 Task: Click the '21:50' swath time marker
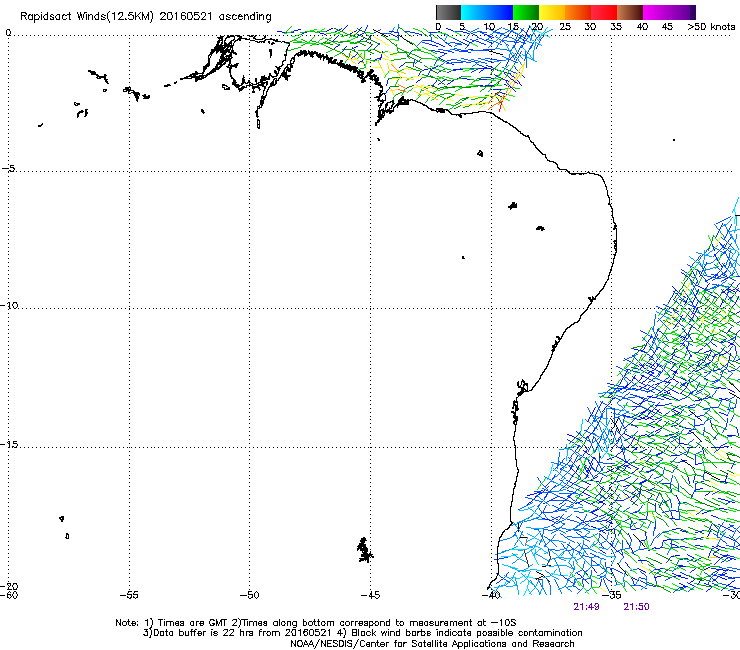[x=636, y=607]
